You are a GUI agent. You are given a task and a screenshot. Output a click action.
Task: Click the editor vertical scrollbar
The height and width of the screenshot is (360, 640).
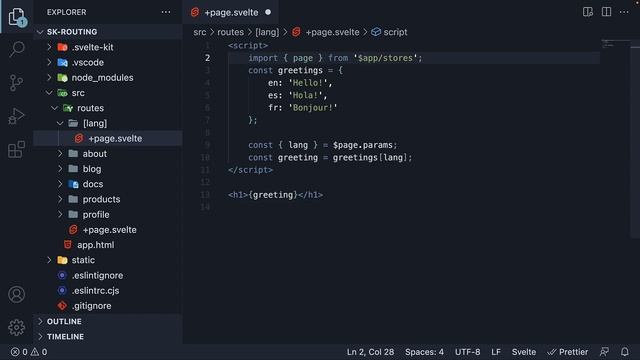coord(635,139)
